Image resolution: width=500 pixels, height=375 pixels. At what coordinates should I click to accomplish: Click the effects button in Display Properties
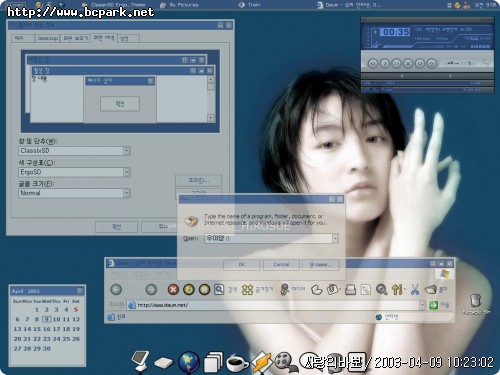pos(198,180)
